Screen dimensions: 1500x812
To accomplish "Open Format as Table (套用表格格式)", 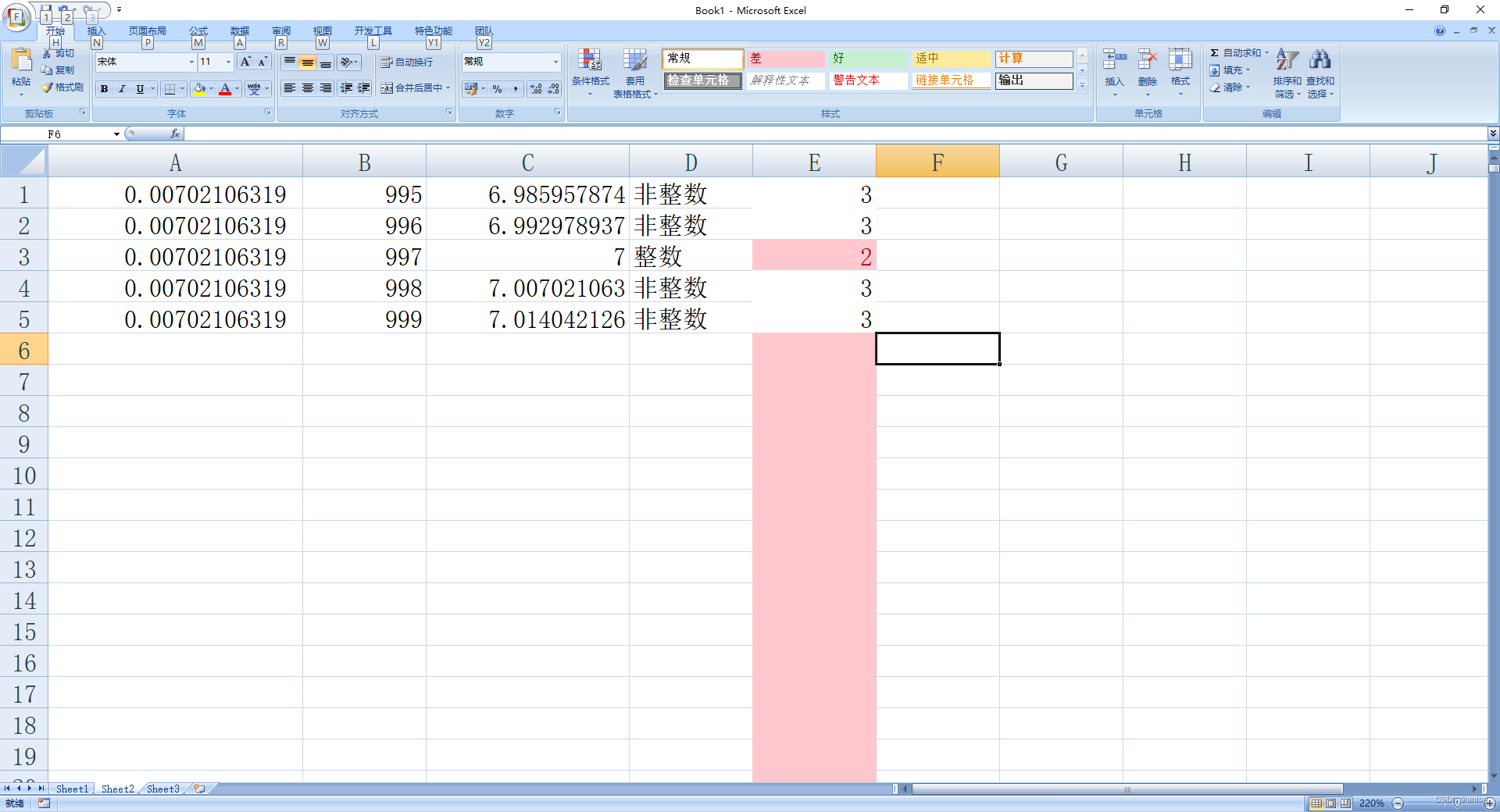I will click(635, 73).
